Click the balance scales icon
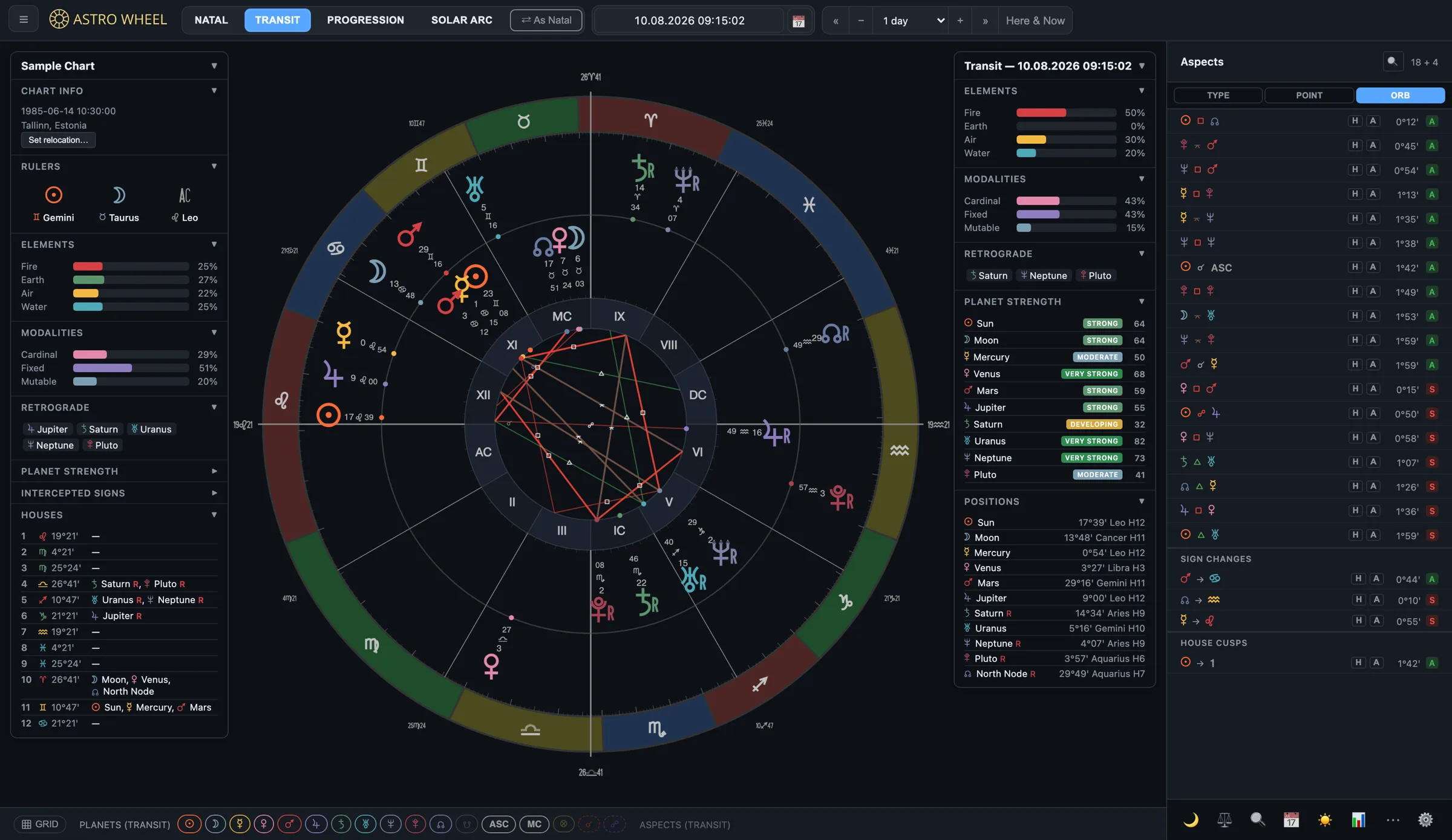The image size is (1452, 840). pyautogui.click(x=1225, y=819)
